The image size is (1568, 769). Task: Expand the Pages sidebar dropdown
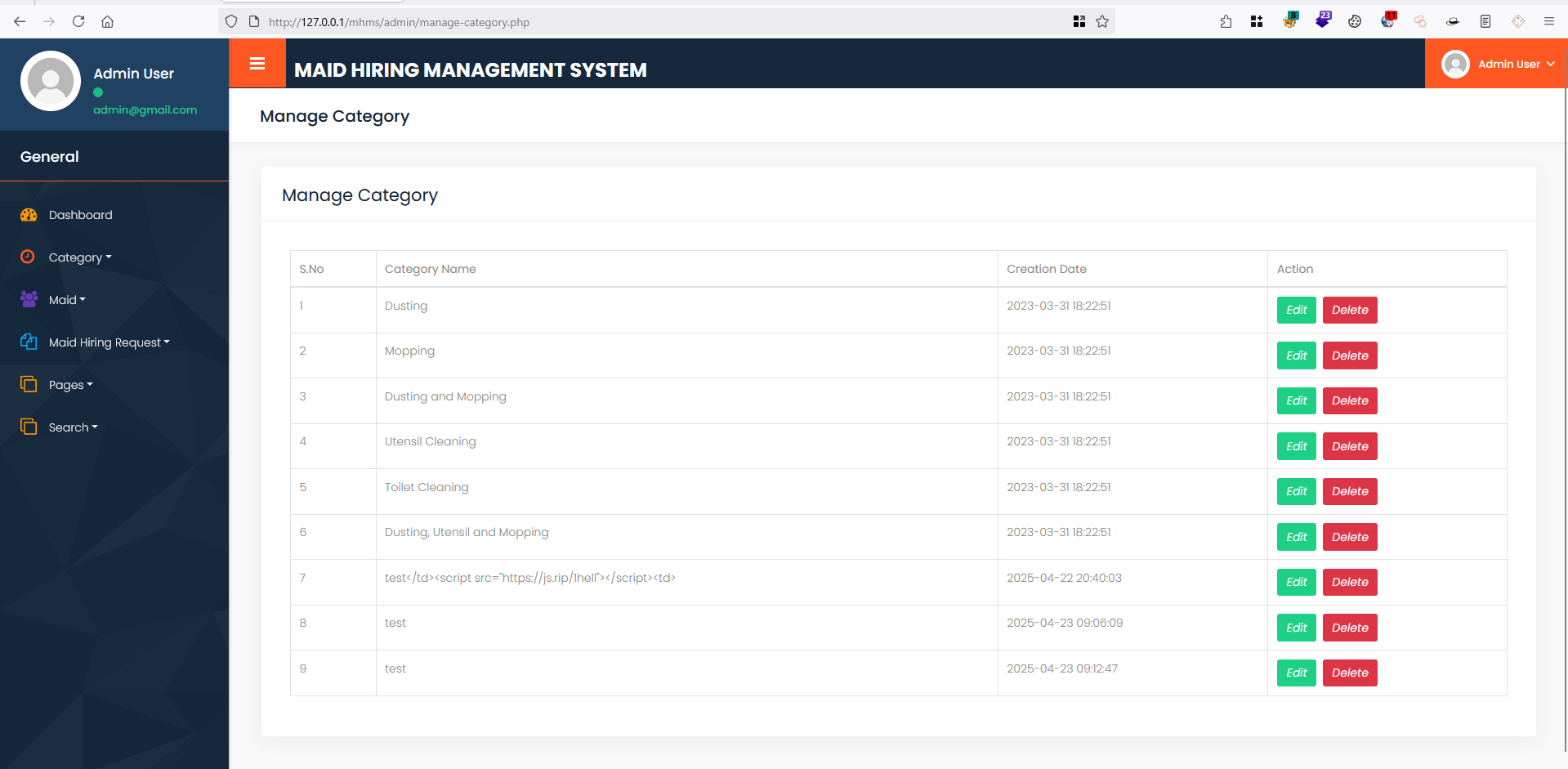click(x=71, y=385)
